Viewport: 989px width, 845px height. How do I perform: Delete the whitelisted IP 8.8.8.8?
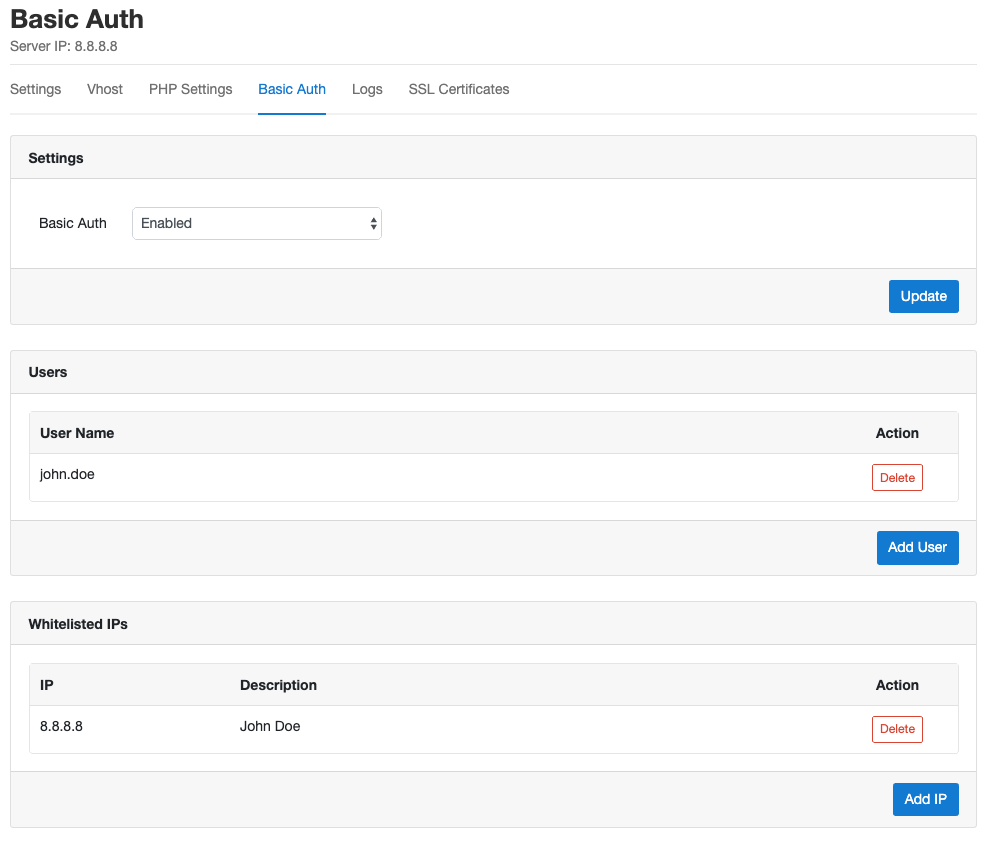click(x=897, y=729)
